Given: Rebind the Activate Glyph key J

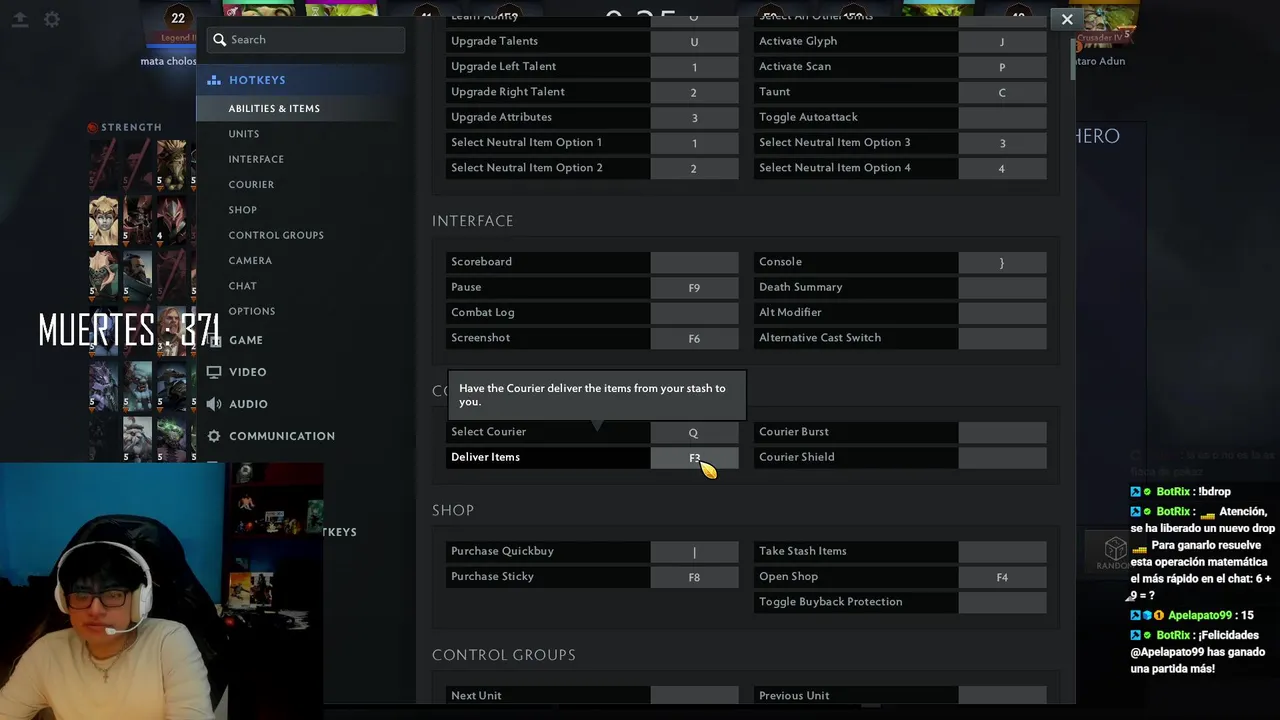Looking at the screenshot, I should [x=1002, y=42].
